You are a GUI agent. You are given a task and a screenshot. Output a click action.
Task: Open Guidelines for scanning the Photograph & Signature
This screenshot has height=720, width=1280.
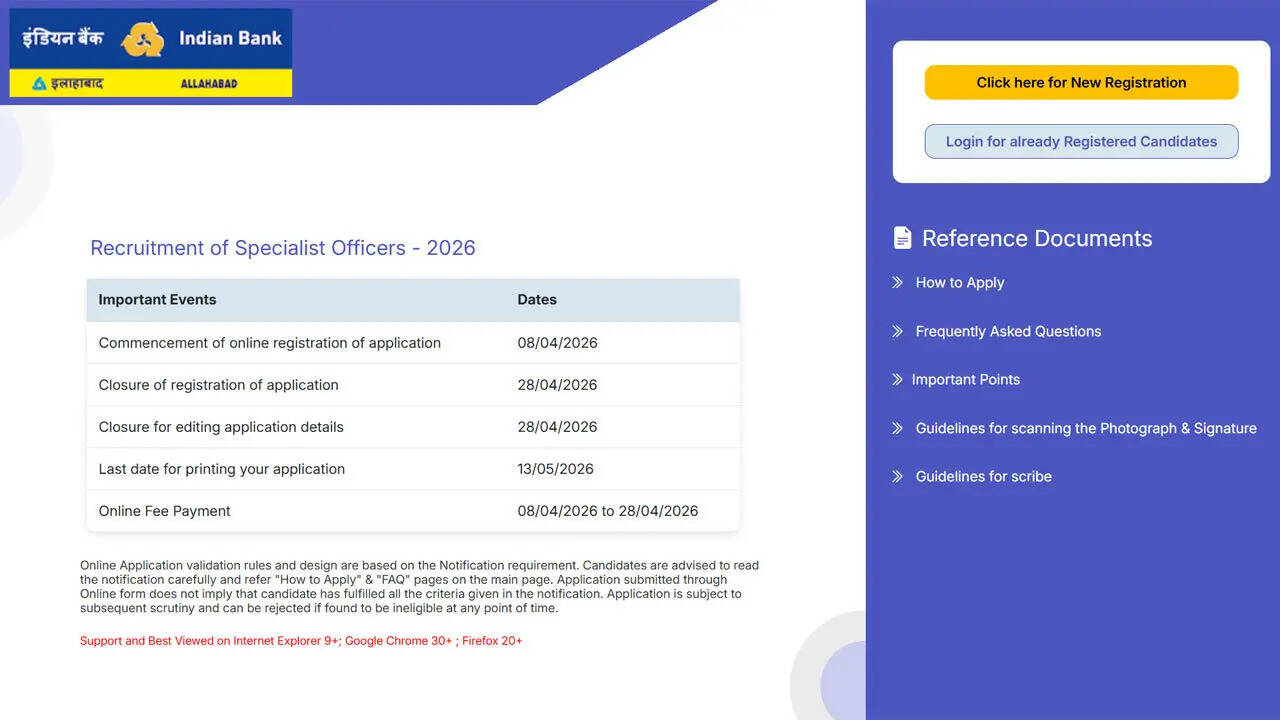coord(1086,428)
